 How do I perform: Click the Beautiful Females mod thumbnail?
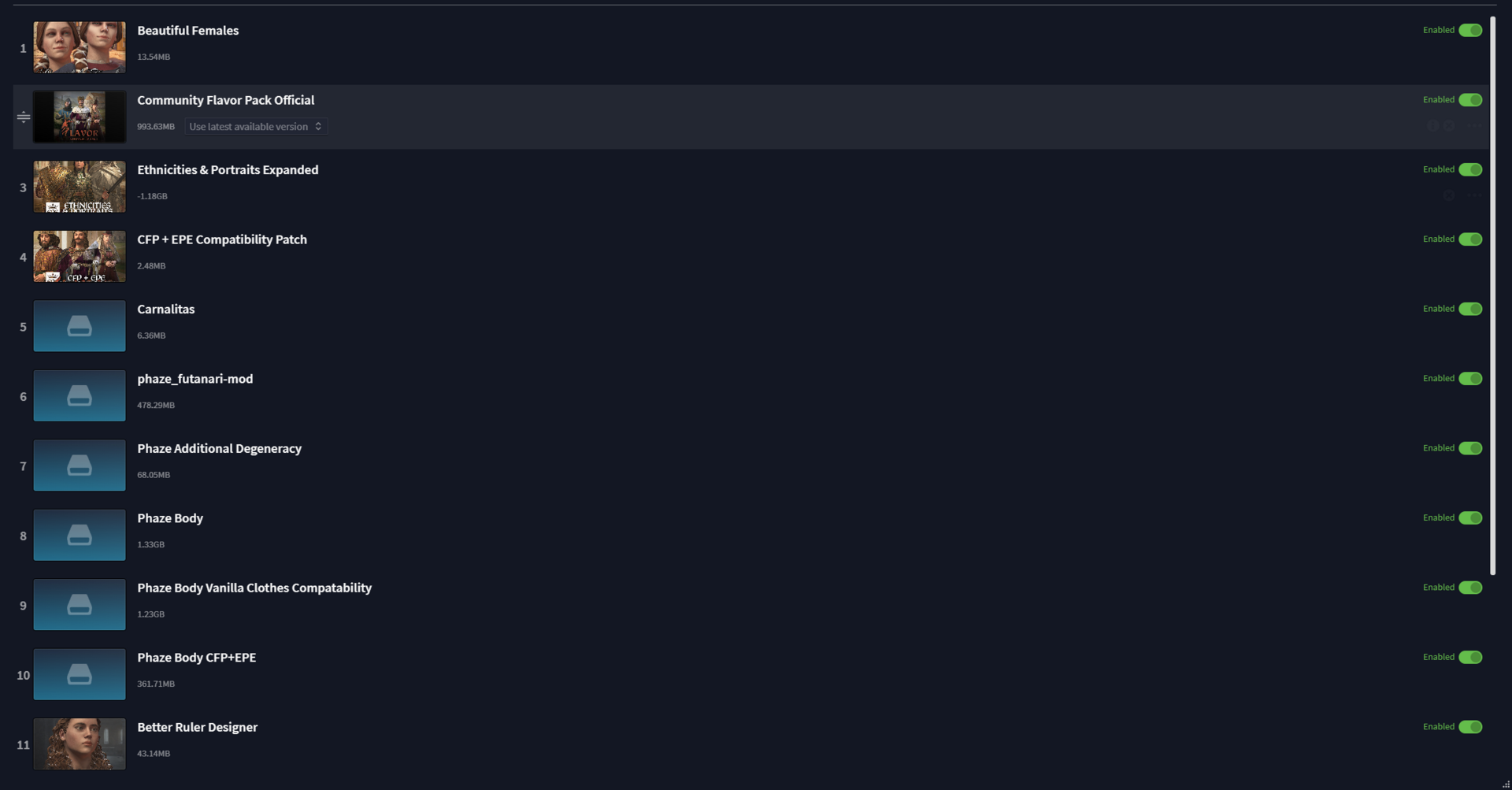(x=80, y=47)
